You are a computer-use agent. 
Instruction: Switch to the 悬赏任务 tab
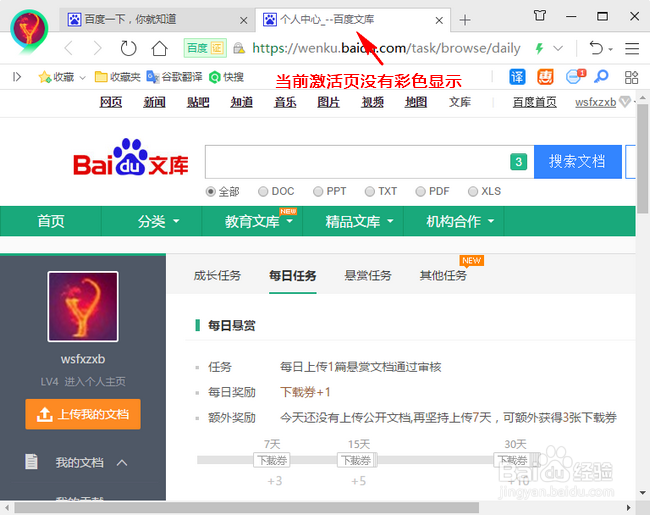[x=368, y=276]
